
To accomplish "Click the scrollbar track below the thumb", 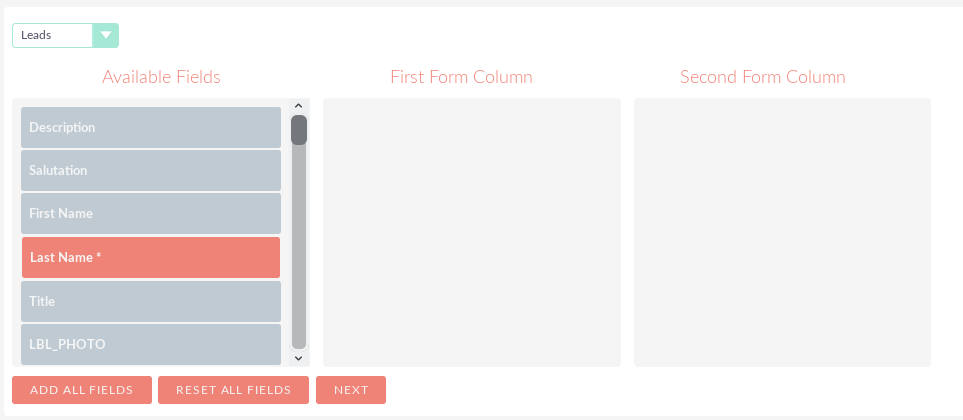I will (299, 250).
